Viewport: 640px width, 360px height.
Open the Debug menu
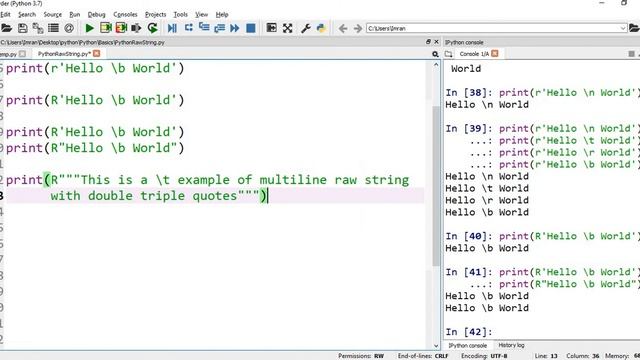96,14
